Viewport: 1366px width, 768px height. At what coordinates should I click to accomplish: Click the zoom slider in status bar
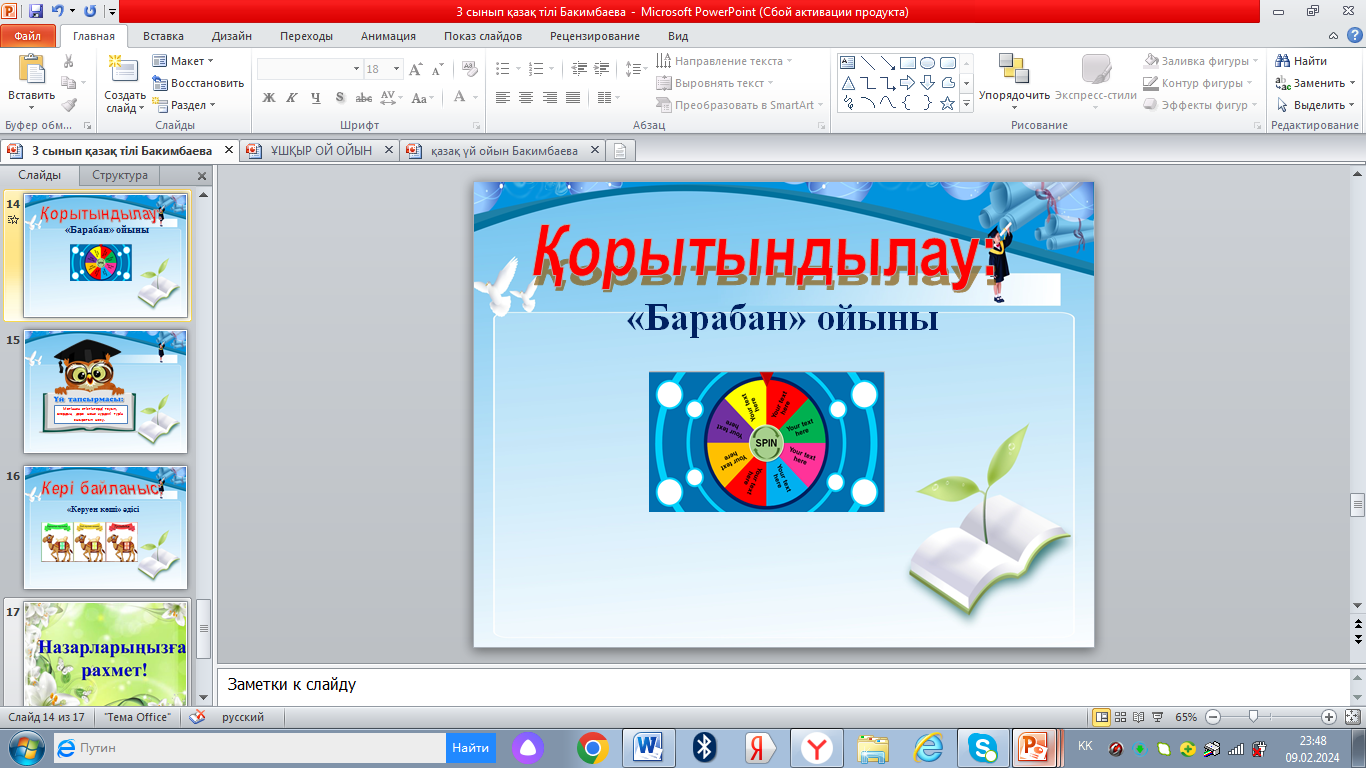(x=1253, y=717)
